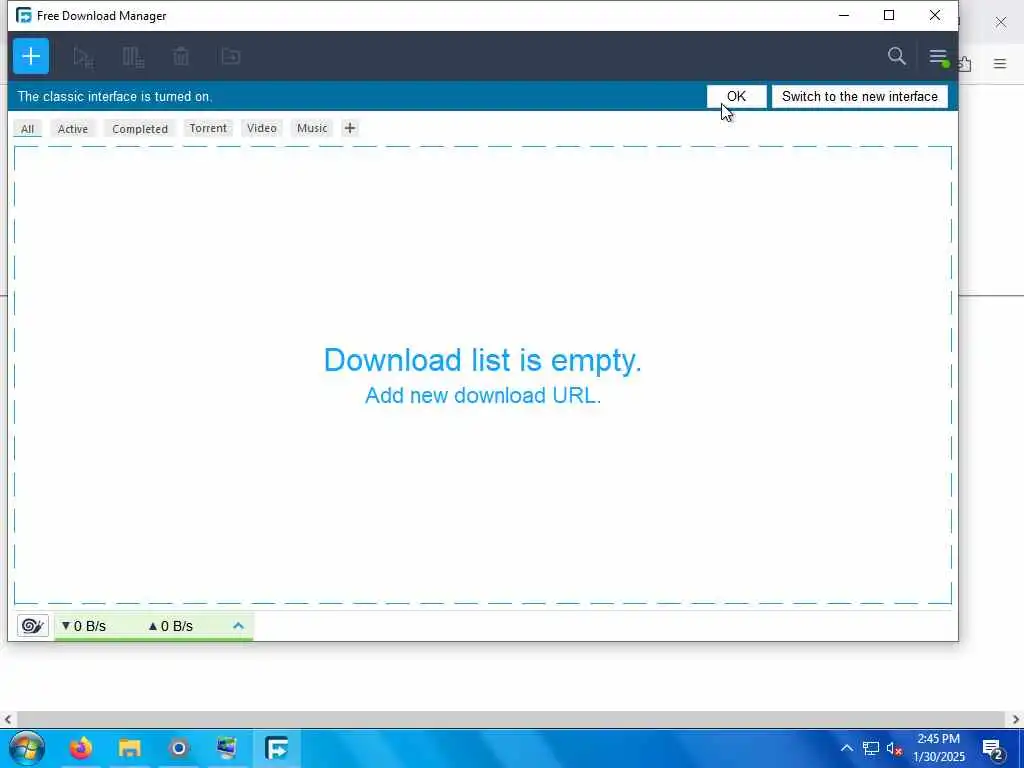Click Free Download Manager taskbar icon
The width and height of the screenshot is (1024, 768).
click(277, 748)
